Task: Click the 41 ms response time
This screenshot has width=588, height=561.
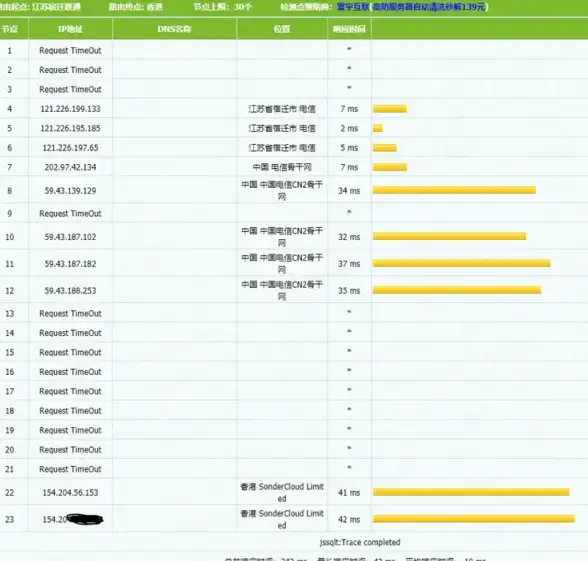Action: point(349,492)
